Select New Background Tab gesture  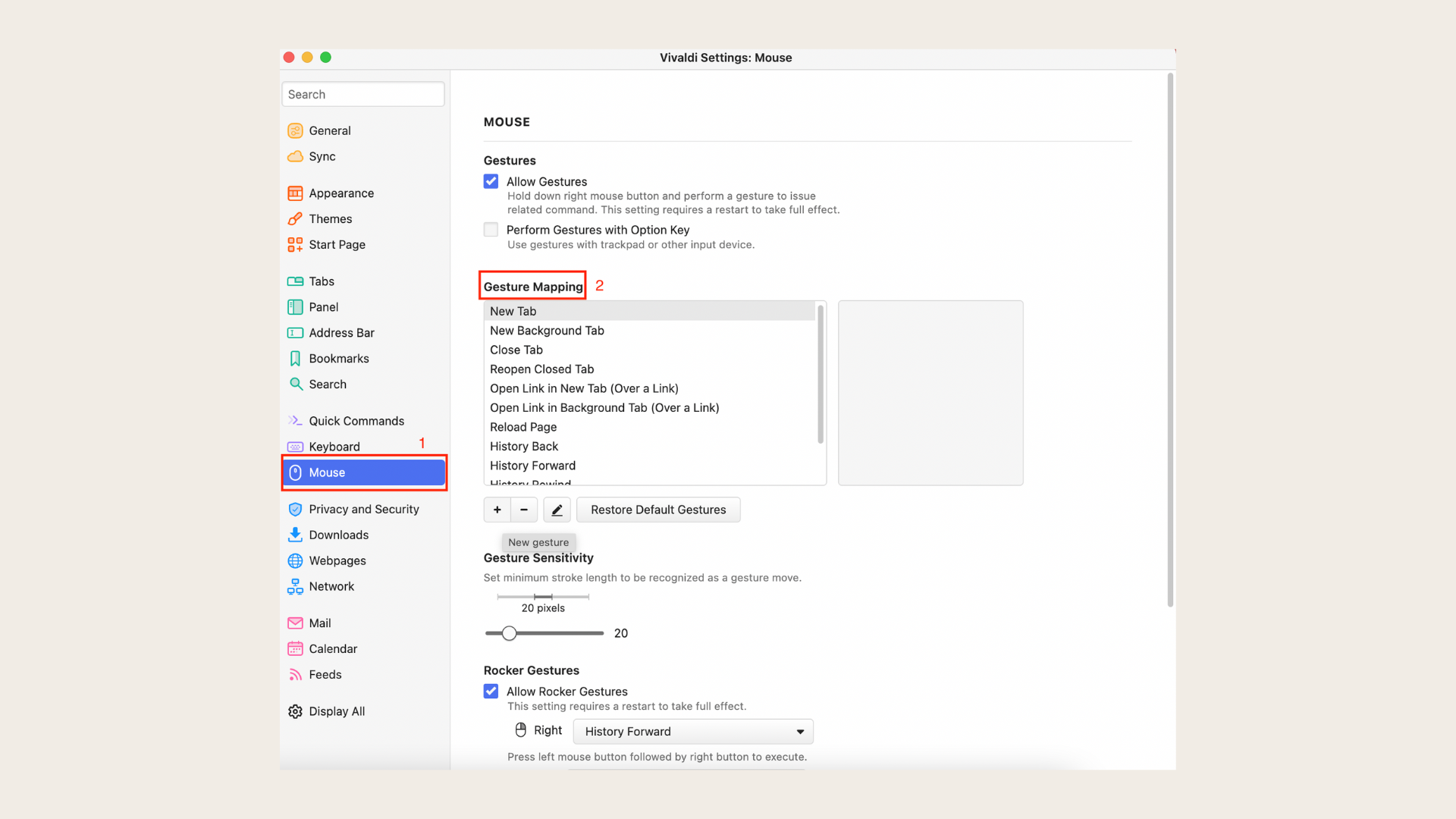tap(649, 331)
